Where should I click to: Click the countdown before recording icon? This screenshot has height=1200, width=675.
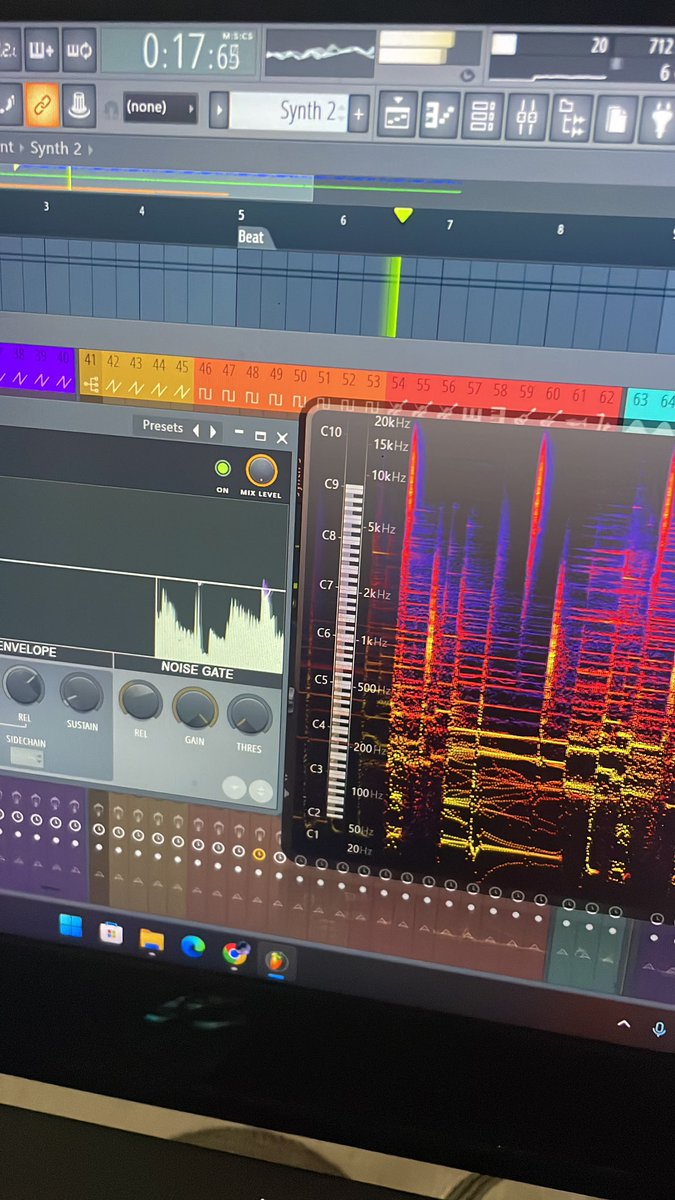(43, 49)
